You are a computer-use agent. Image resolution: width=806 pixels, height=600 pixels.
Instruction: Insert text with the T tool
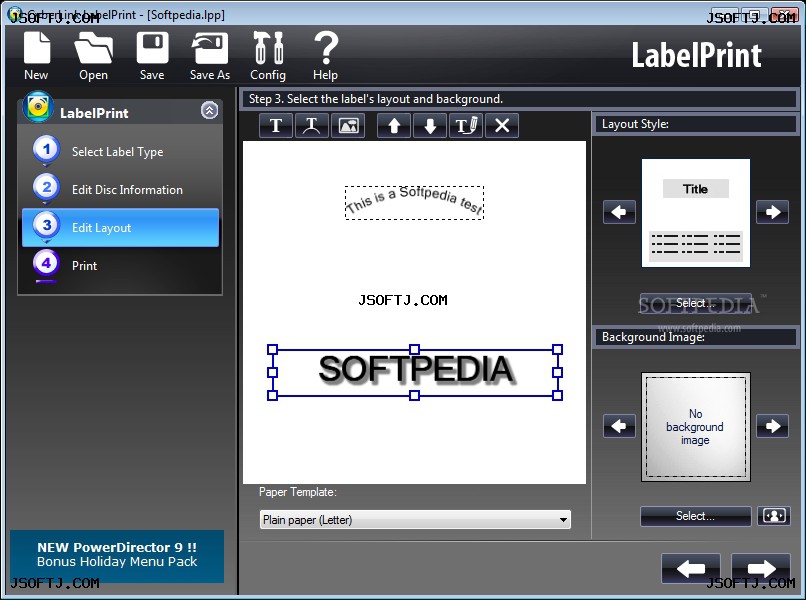(x=276, y=125)
